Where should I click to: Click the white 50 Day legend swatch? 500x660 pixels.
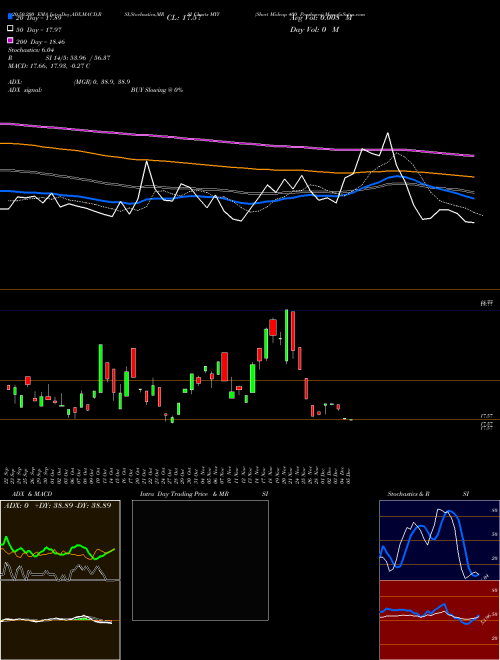pos(11,29)
